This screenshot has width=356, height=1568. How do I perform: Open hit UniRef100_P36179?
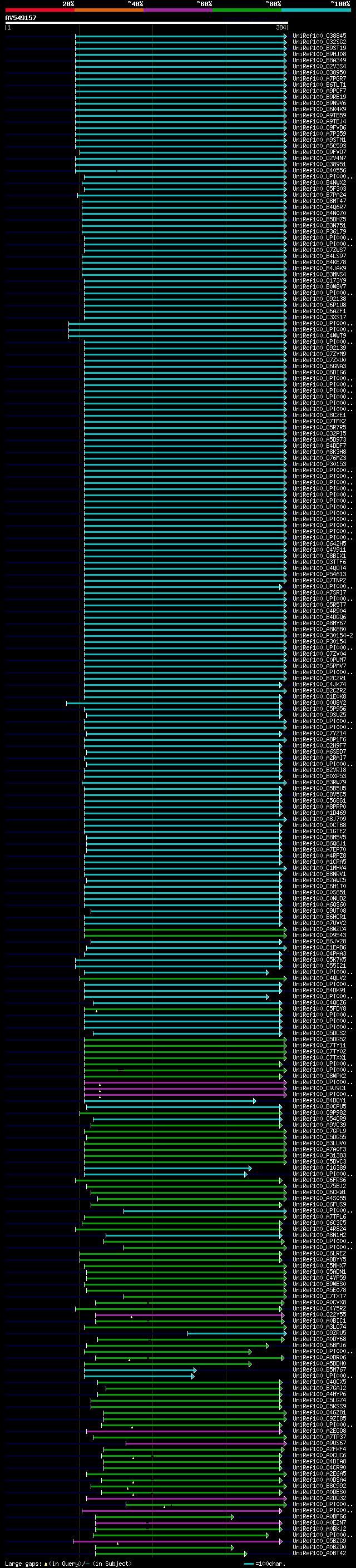[319, 232]
